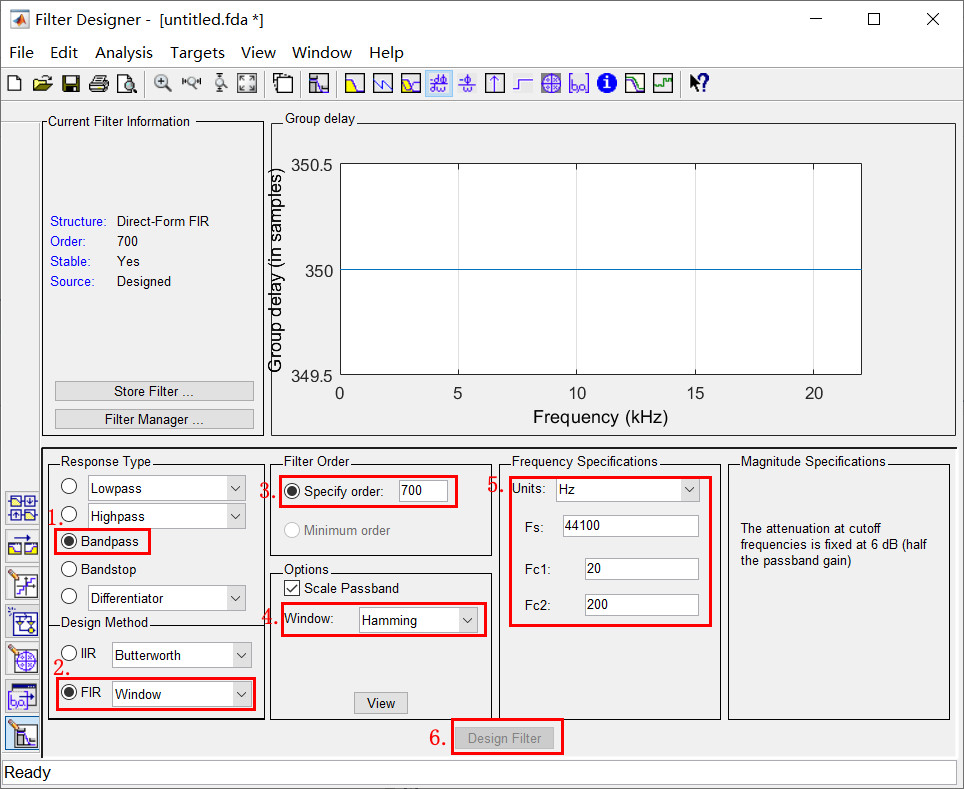Image resolution: width=964 pixels, height=789 pixels.
Task: Open Create a Multirate Filter sidebar panel
Action: click(23, 509)
